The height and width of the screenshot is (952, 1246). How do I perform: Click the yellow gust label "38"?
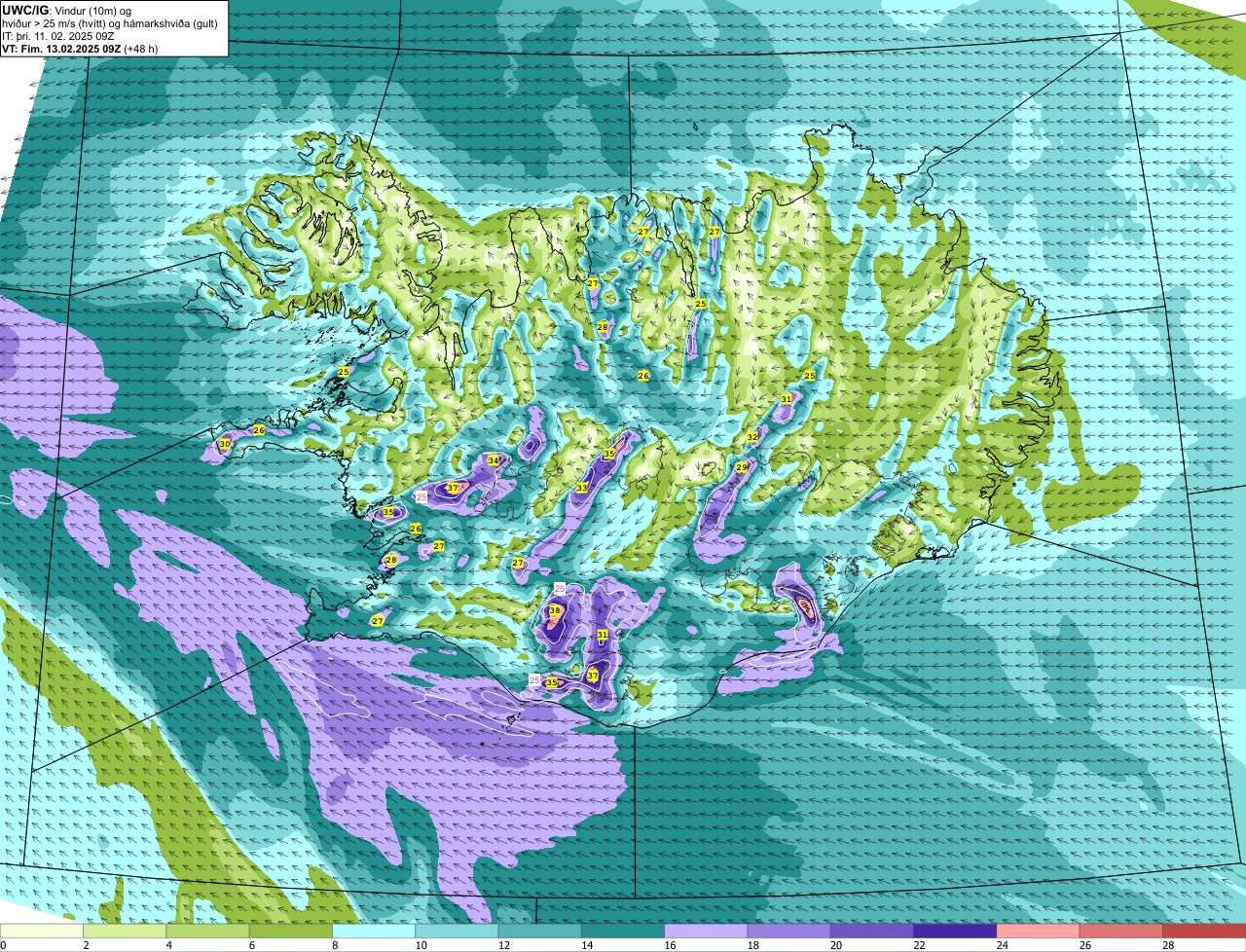(x=554, y=610)
